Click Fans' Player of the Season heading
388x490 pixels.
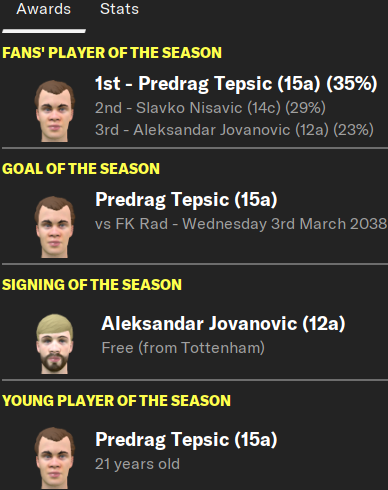coord(112,53)
